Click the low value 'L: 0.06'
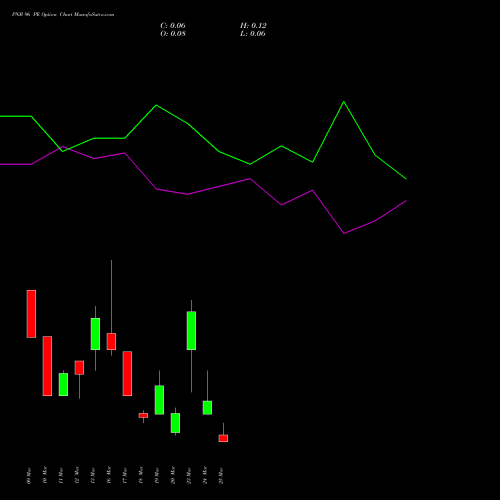This screenshot has height=500, width=500. coord(253,34)
